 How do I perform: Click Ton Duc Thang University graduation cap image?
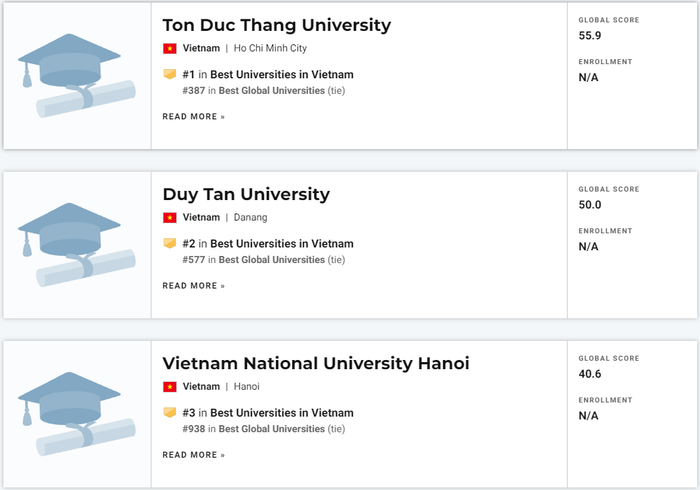[x=76, y=75]
